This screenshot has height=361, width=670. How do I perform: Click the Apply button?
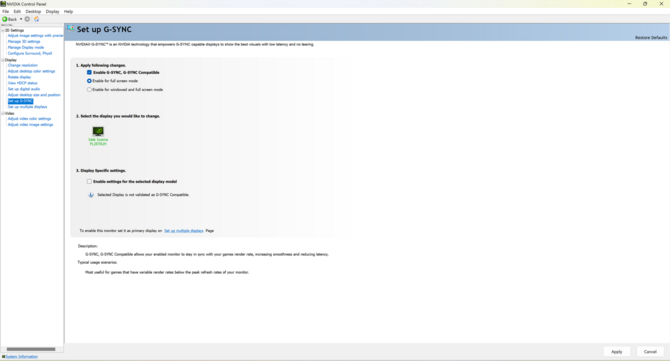tap(617, 352)
